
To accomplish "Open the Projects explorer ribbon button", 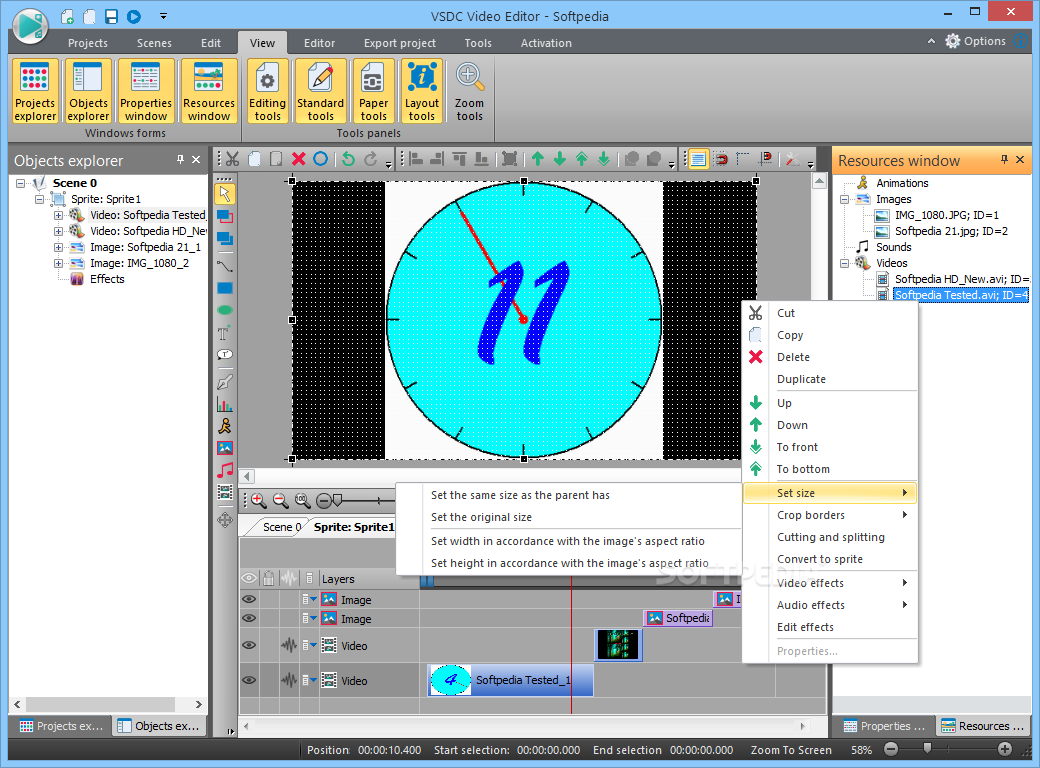I will tap(35, 91).
